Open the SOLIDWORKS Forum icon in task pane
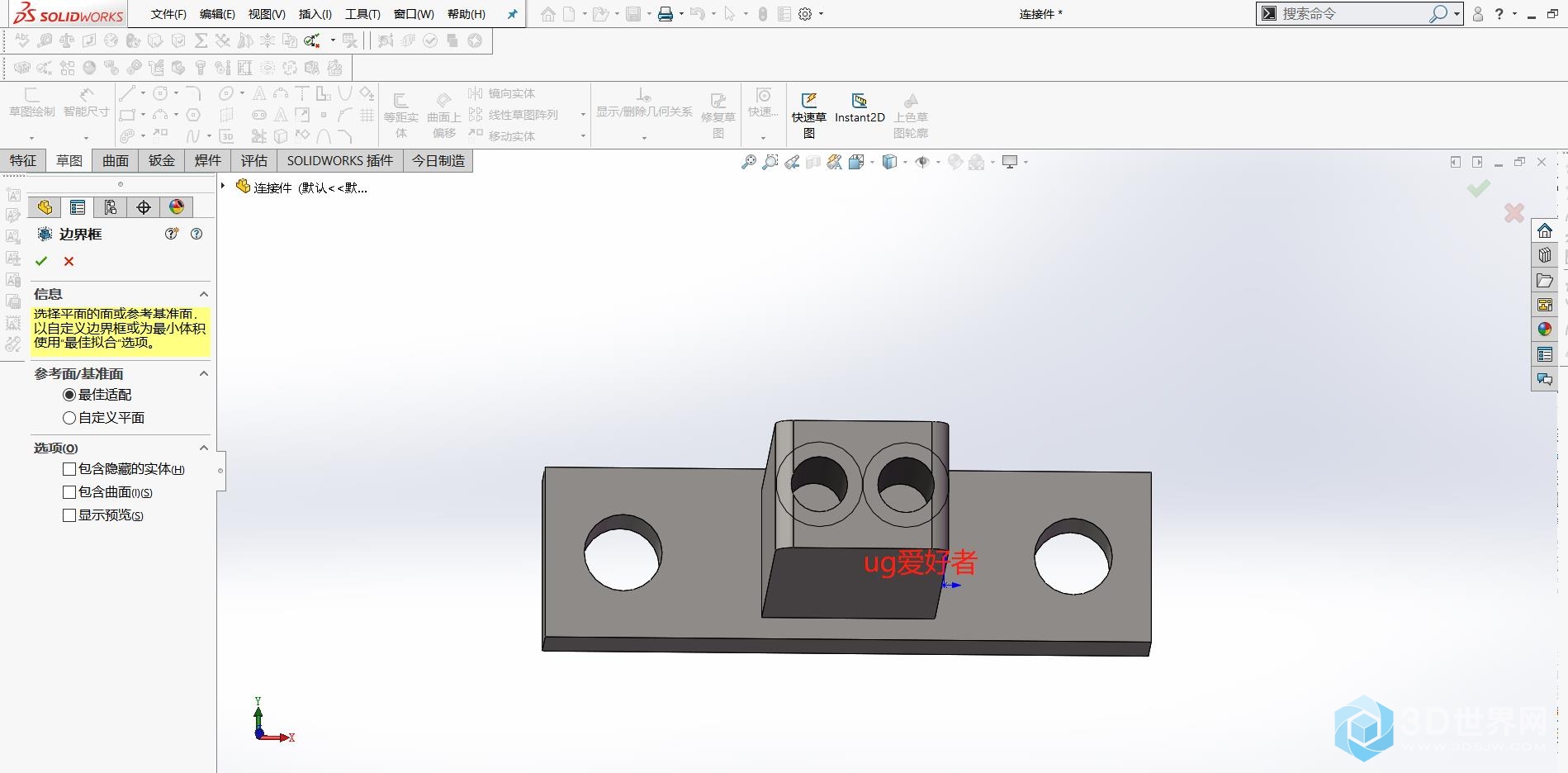The height and width of the screenshot is (773, 1568). [x=1545, y=379]
